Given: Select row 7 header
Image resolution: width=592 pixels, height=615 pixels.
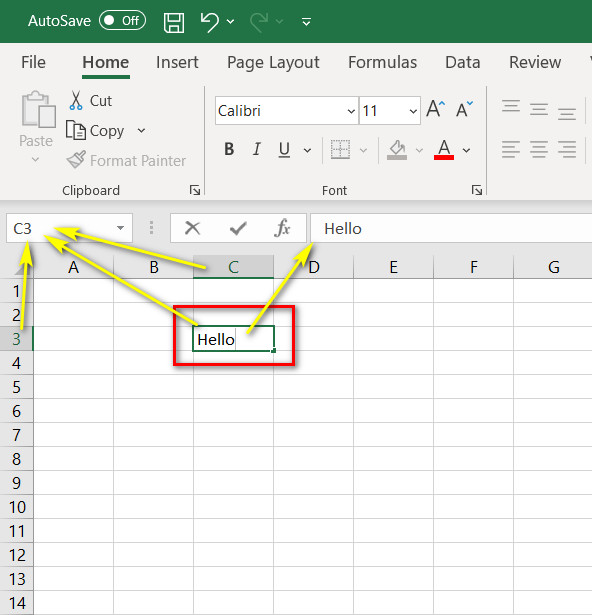Looking at the screenshot, I should click(x=16, y=435).
